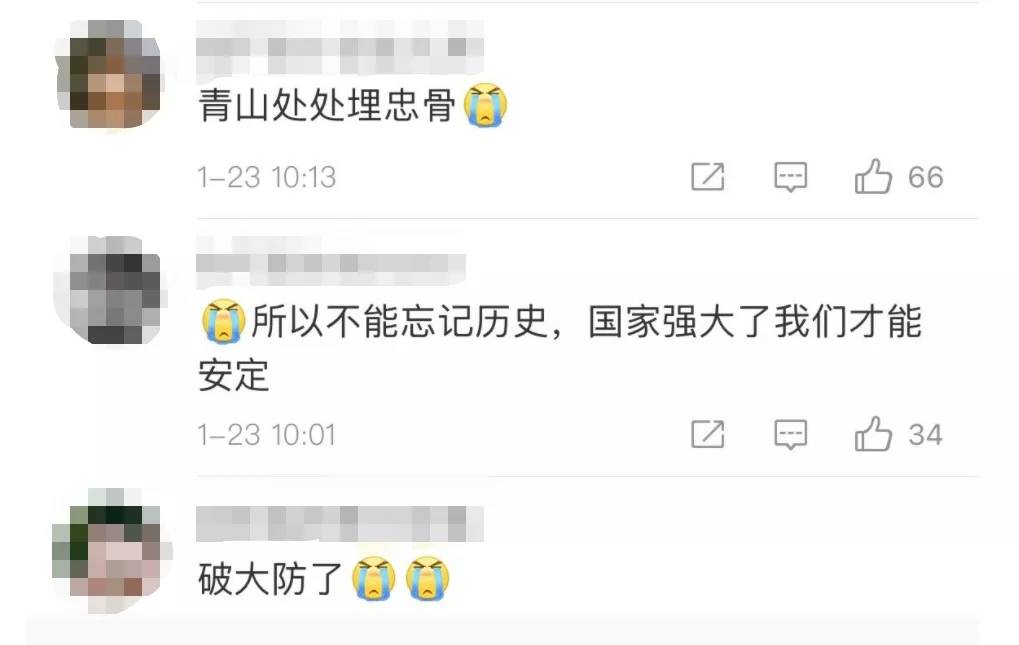Open first commenter's blurred username

[339, 47]
